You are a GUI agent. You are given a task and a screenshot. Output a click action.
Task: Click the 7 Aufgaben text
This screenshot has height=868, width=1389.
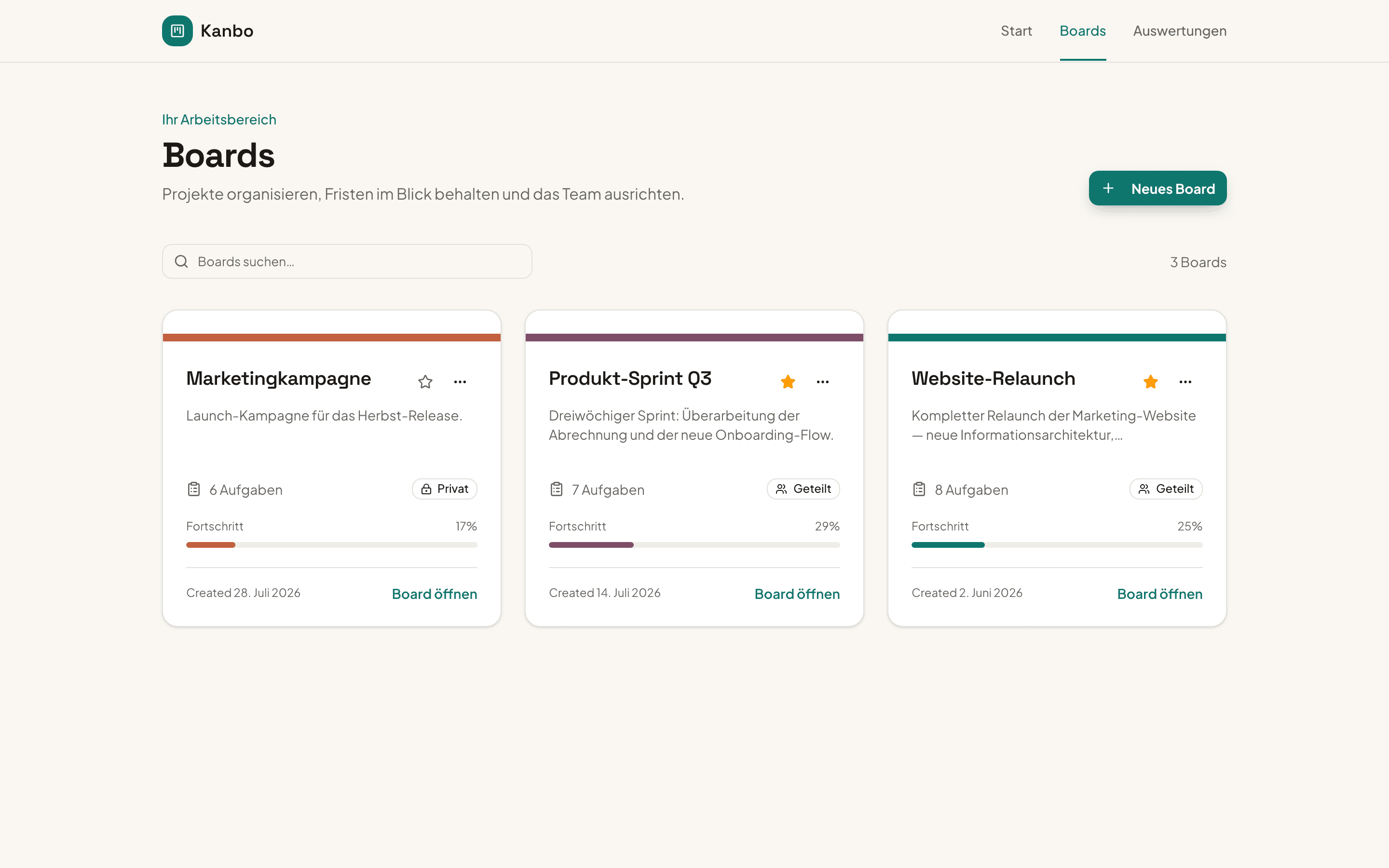pos(608,489)
